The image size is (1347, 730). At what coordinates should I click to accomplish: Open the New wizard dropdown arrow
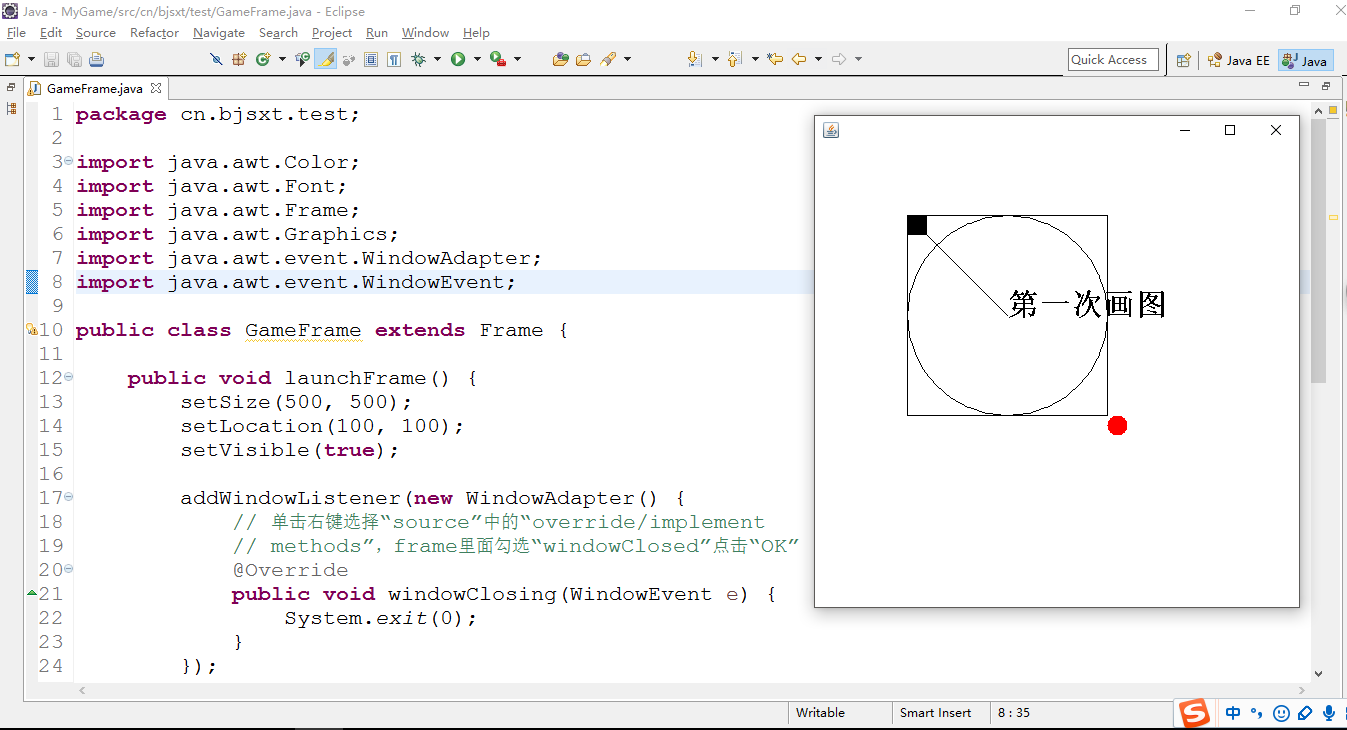[x=31, y=59]
